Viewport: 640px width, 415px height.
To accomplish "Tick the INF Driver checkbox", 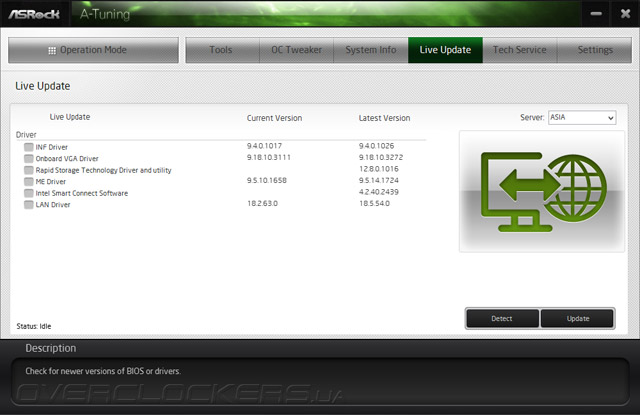I will tap(29, 147).
